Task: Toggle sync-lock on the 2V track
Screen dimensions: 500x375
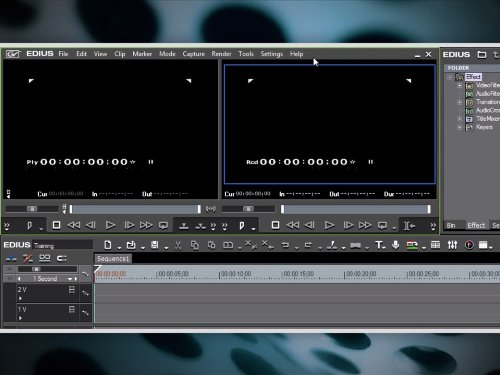Action: 85,293
